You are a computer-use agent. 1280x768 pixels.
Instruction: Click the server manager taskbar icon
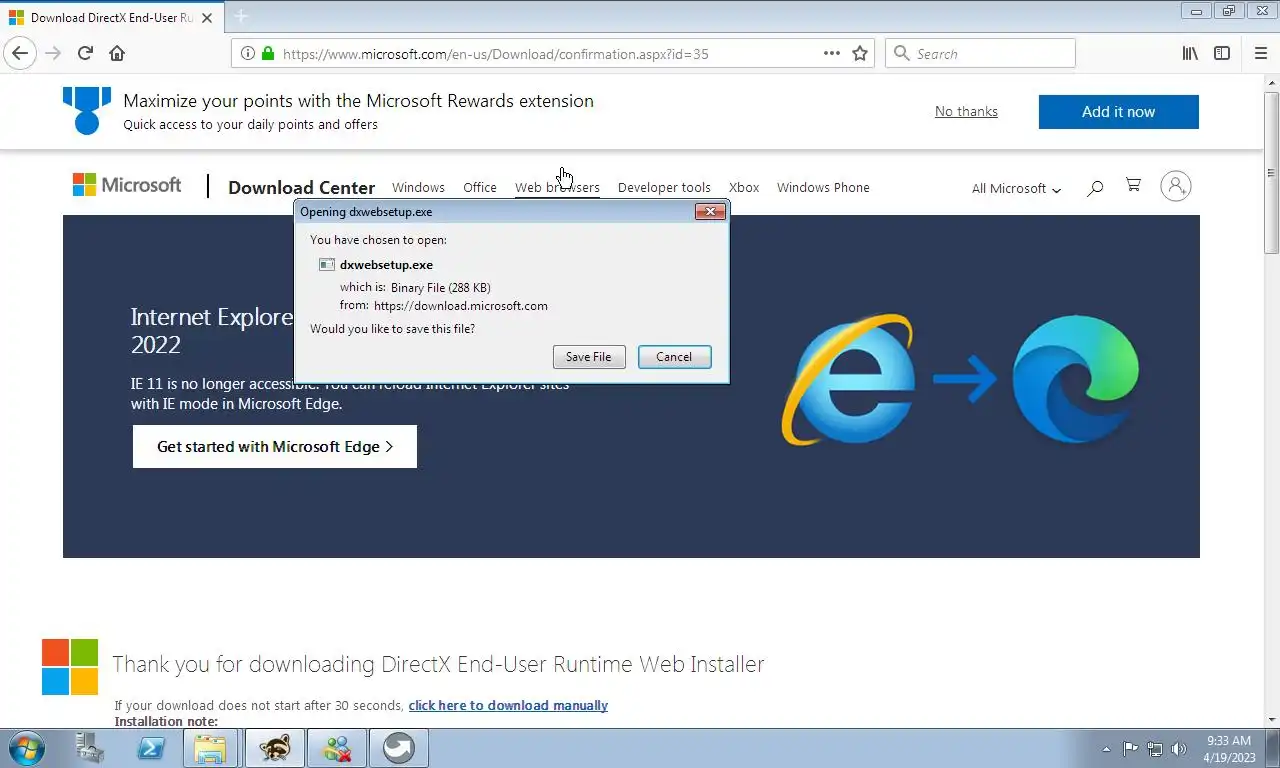(x=90, y=748)
